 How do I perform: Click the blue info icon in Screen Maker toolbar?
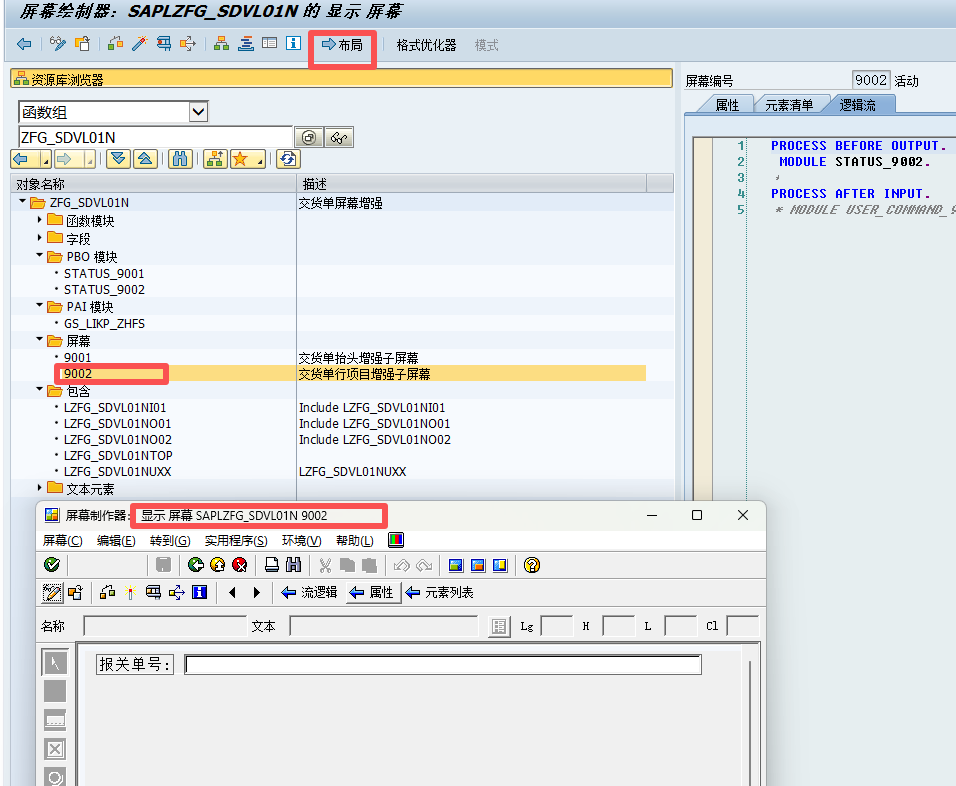point(199,592)
